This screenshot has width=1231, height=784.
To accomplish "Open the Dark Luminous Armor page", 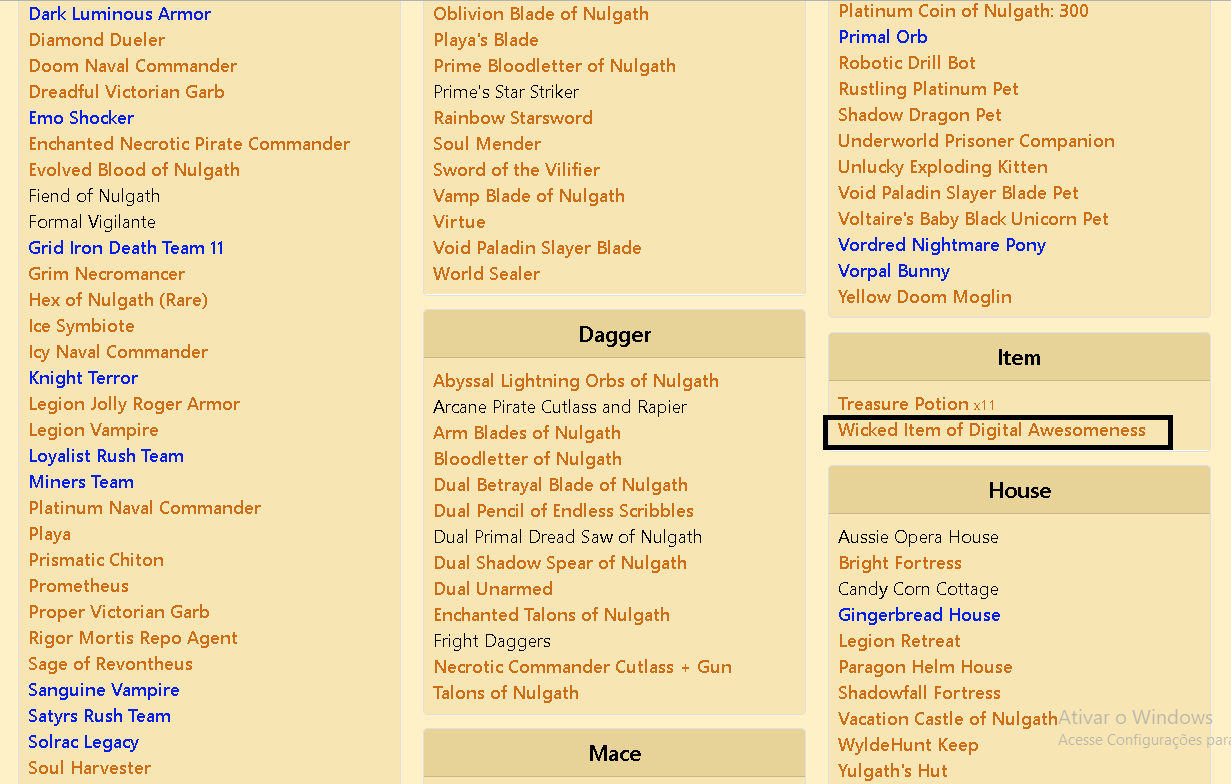I will click(119, 14).
